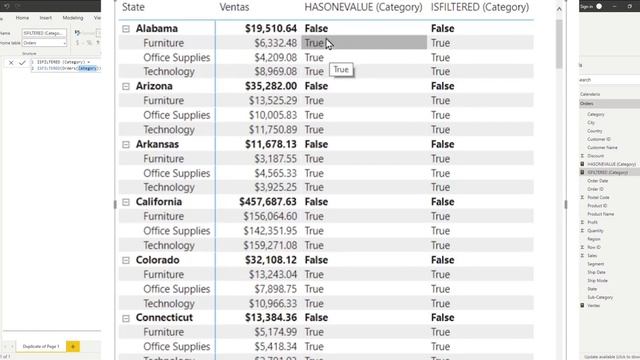640x360 pixels.
Task: Click the sigma icon next to Discount field
Action: [x=582, y=156]
